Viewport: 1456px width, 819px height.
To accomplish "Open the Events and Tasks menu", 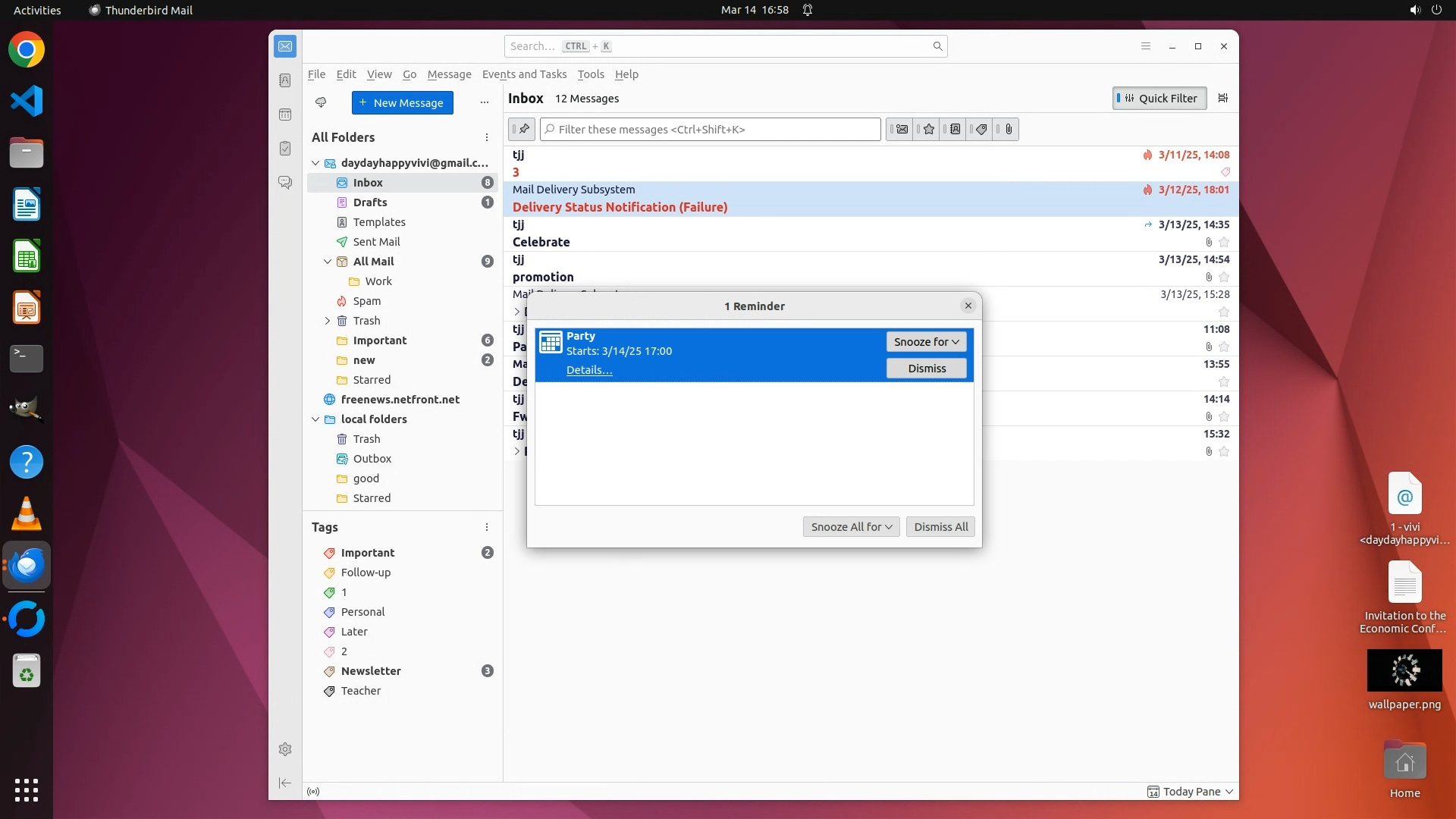I will tap(524, 74).
